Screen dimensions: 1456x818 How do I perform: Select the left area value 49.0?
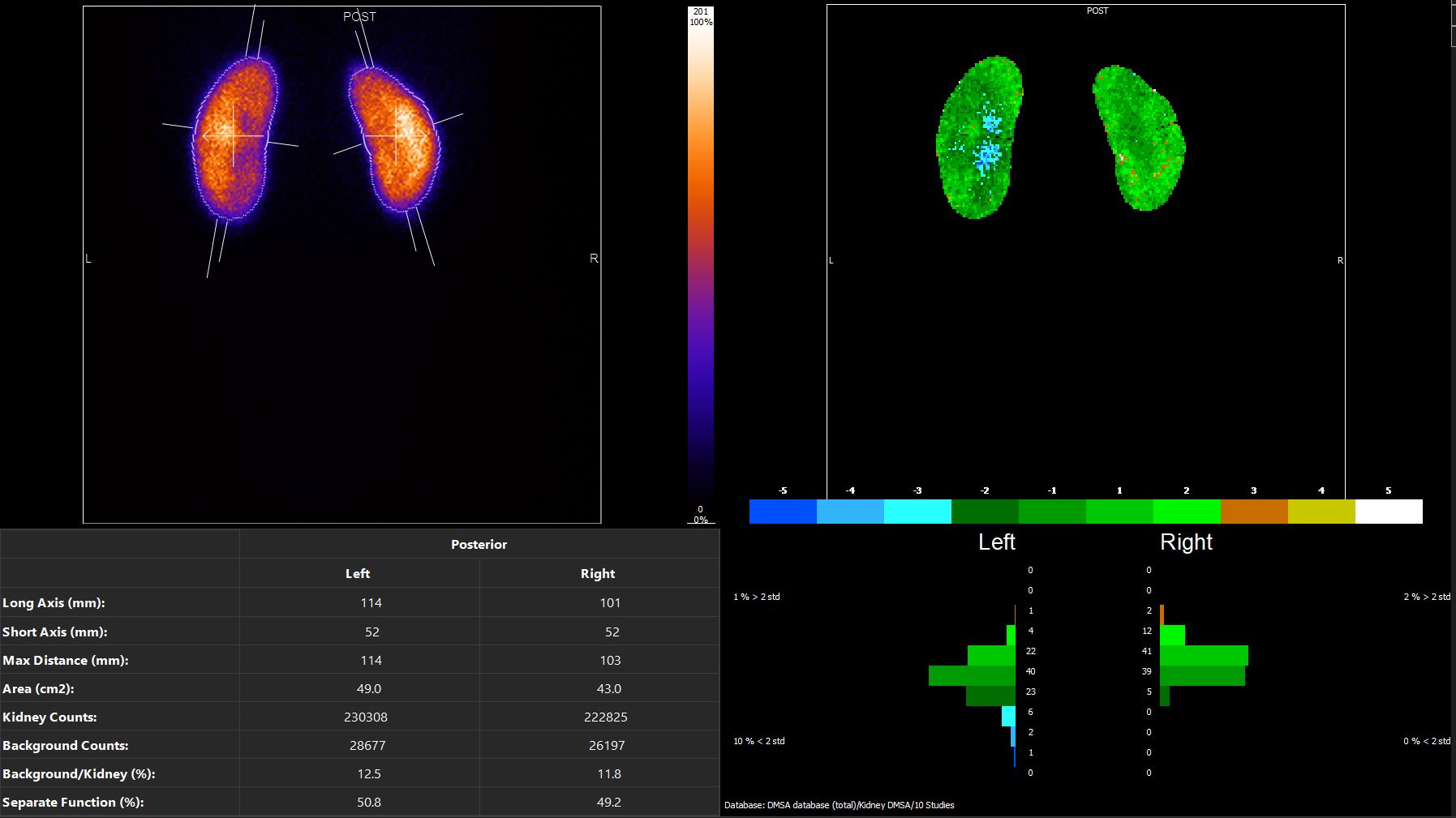(x=369, y=688)
